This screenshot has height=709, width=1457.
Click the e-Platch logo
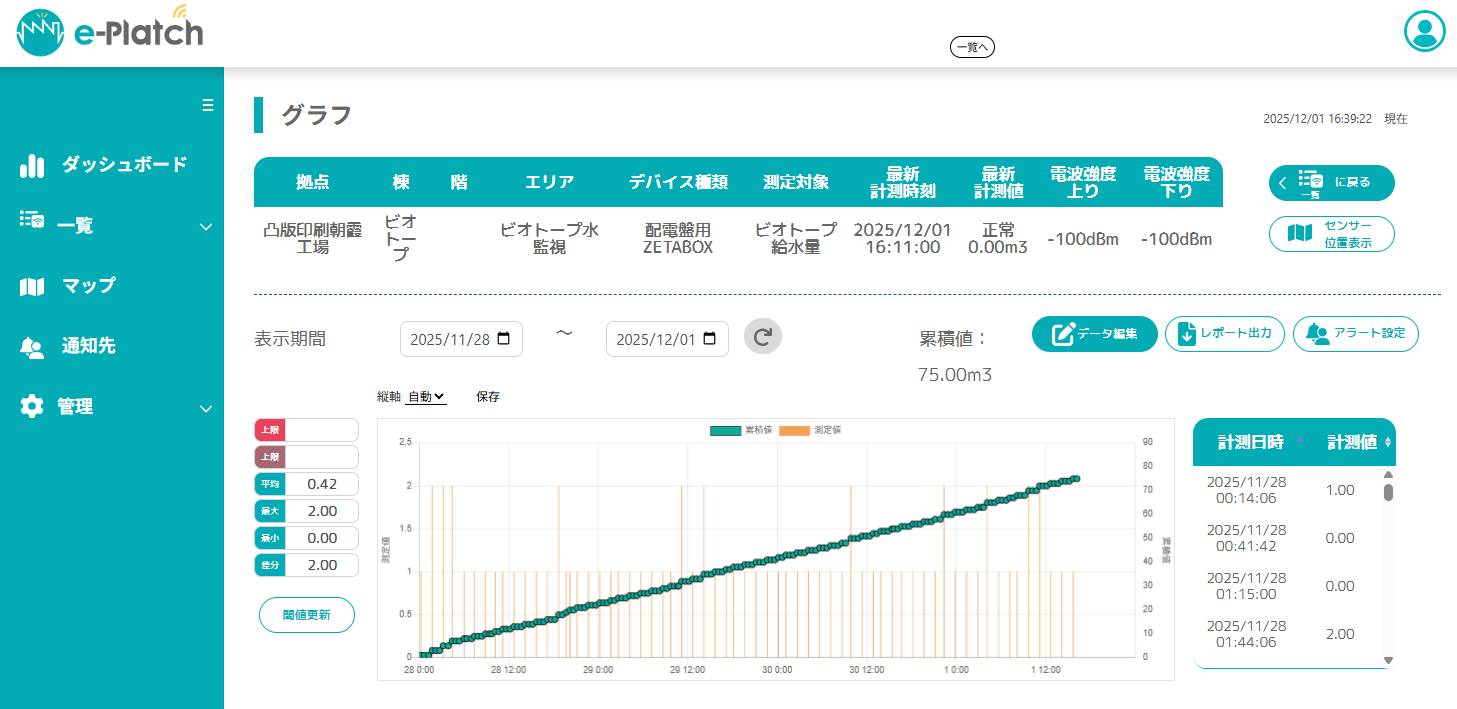[x=110, y=33]
